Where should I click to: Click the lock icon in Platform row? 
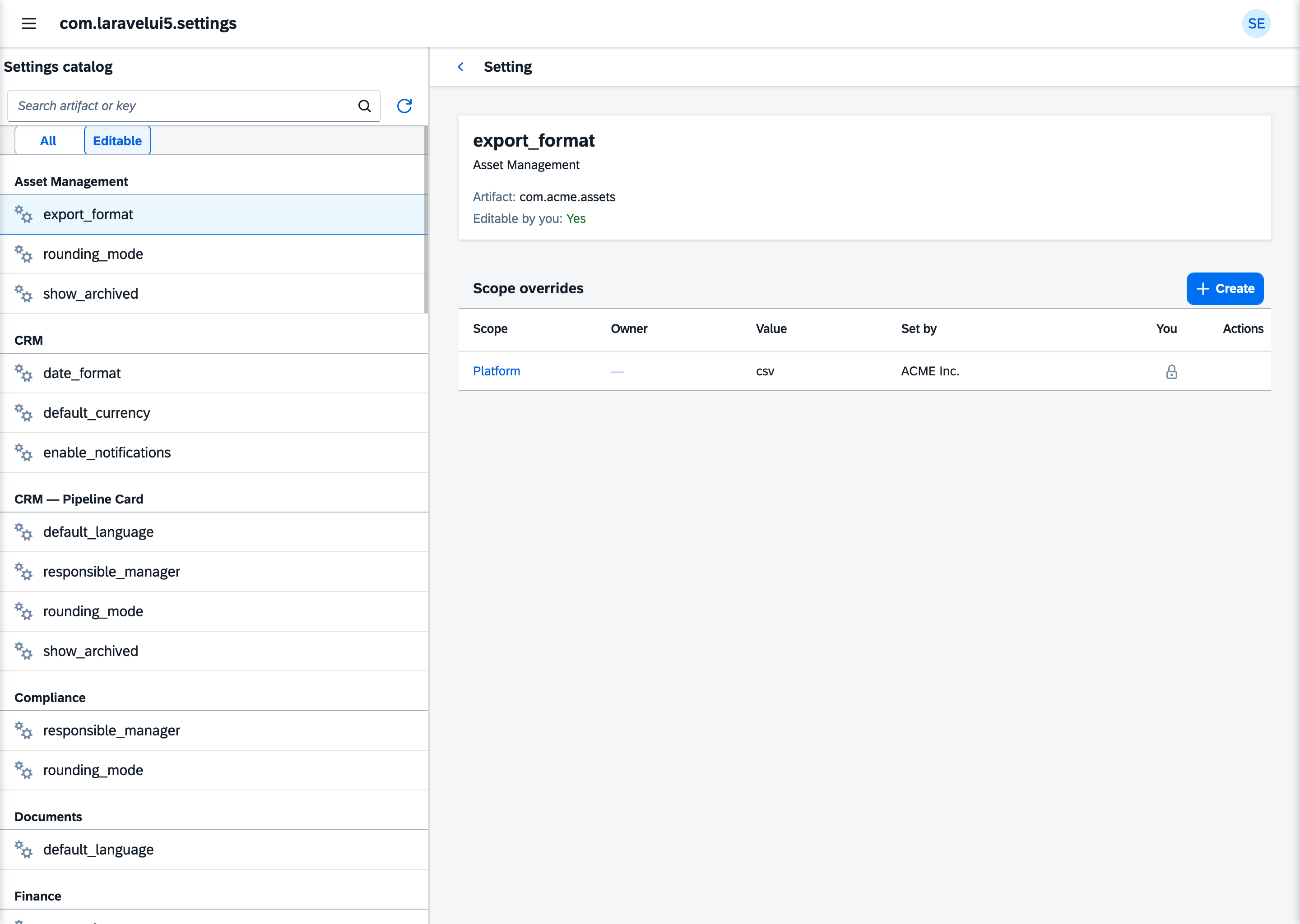click(1171, 371)
